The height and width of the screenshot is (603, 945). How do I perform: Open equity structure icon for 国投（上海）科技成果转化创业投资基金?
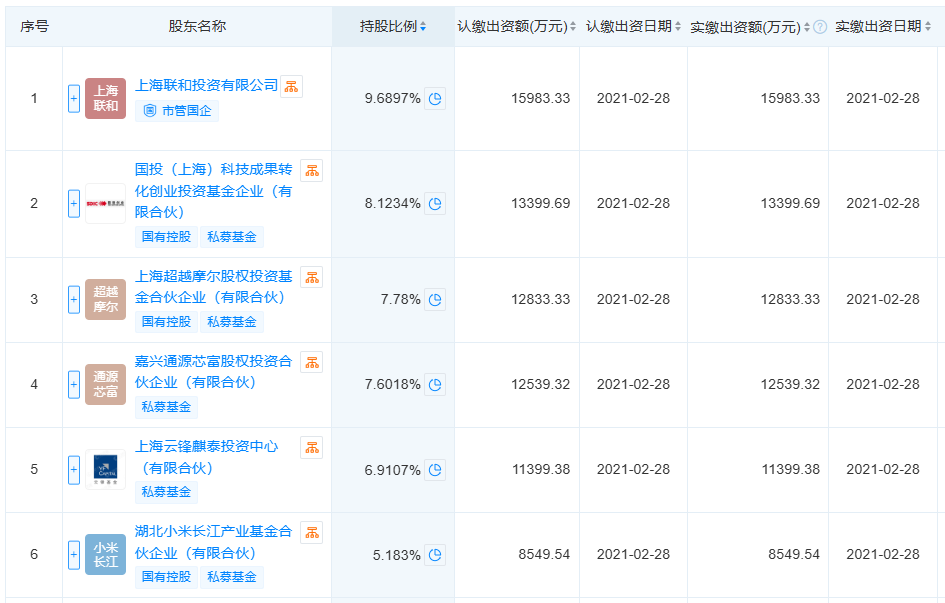click(312, 170)
